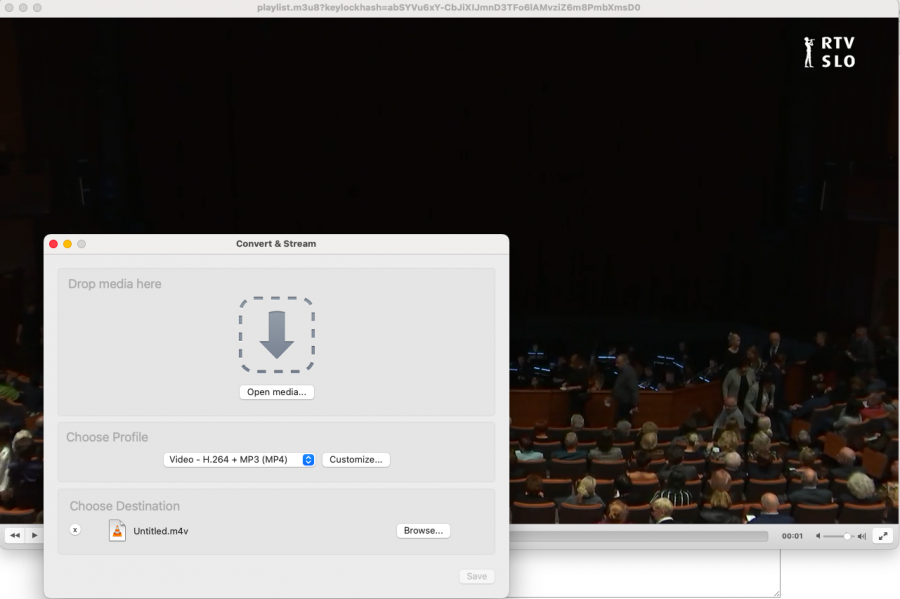Click the RTV SLO logo on video
The height and width of the screenshot is (599, 900).
[x=830, y=52]
